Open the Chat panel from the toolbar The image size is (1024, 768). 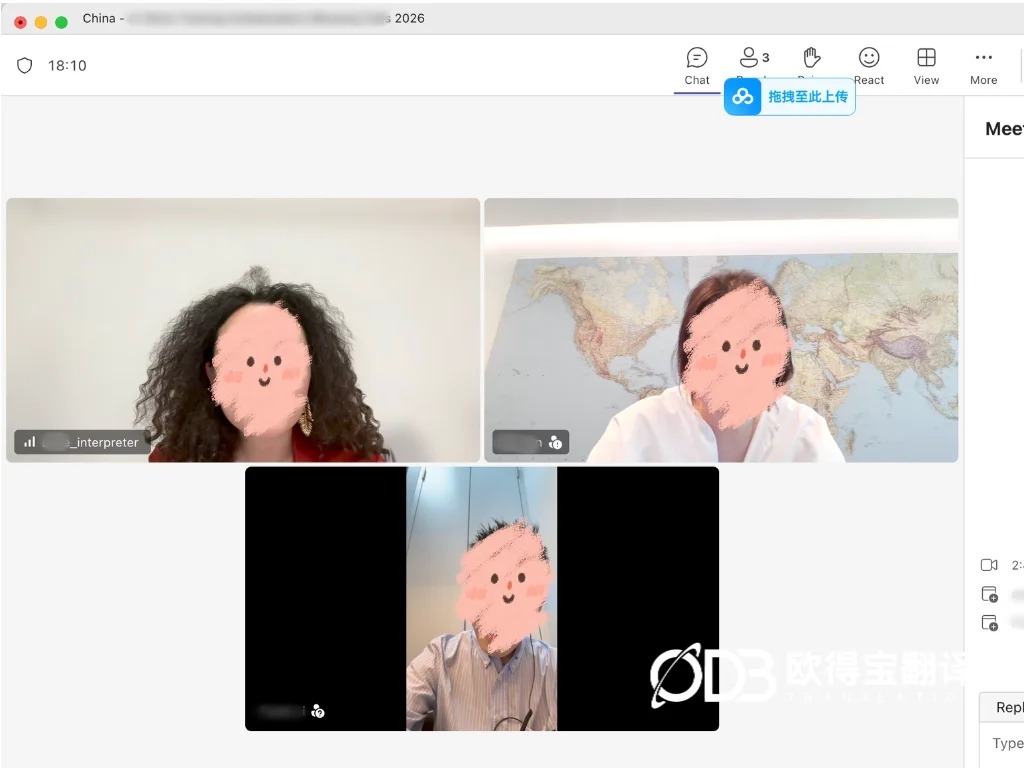697,67
